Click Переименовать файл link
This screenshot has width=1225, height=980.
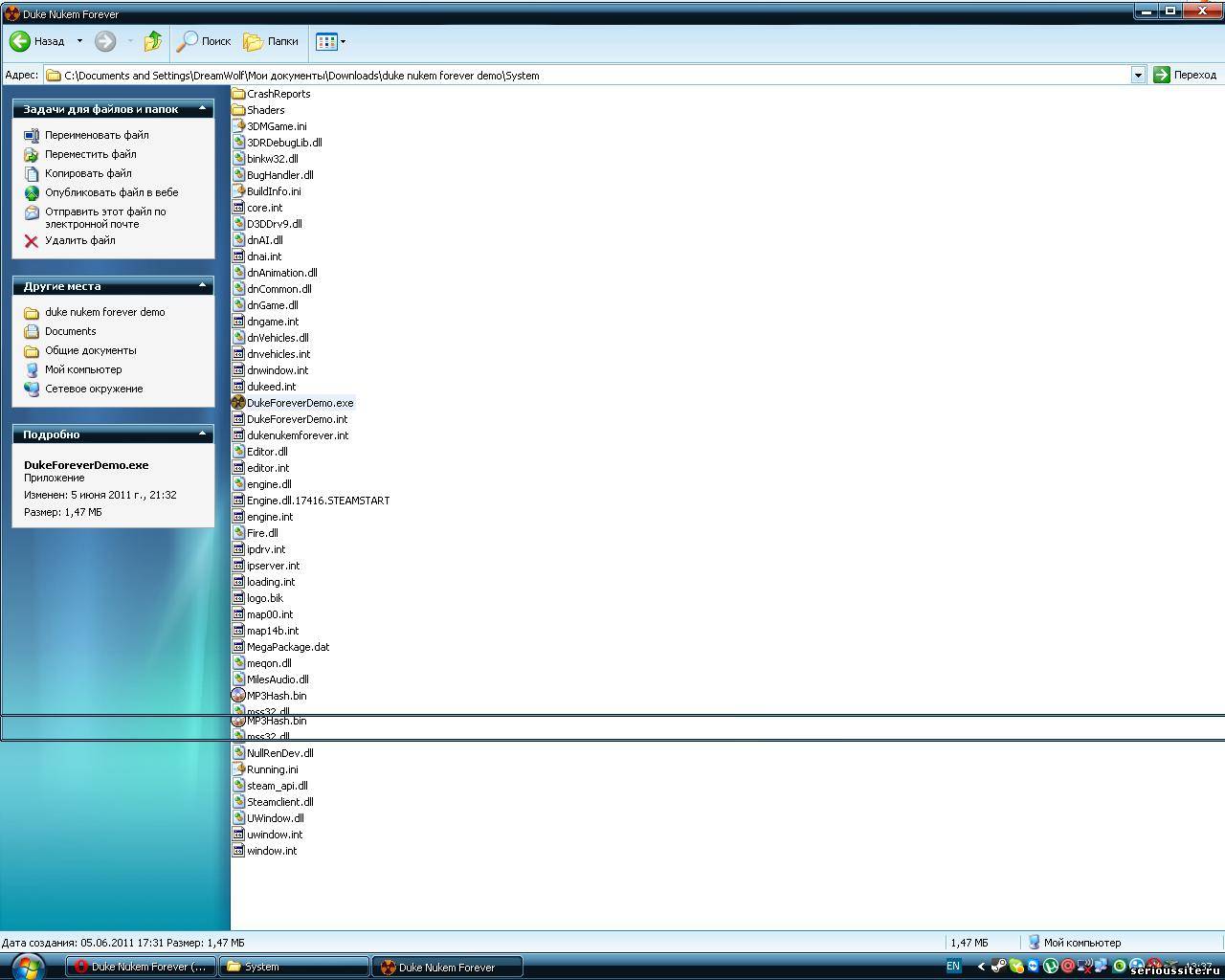click(97, 135)
